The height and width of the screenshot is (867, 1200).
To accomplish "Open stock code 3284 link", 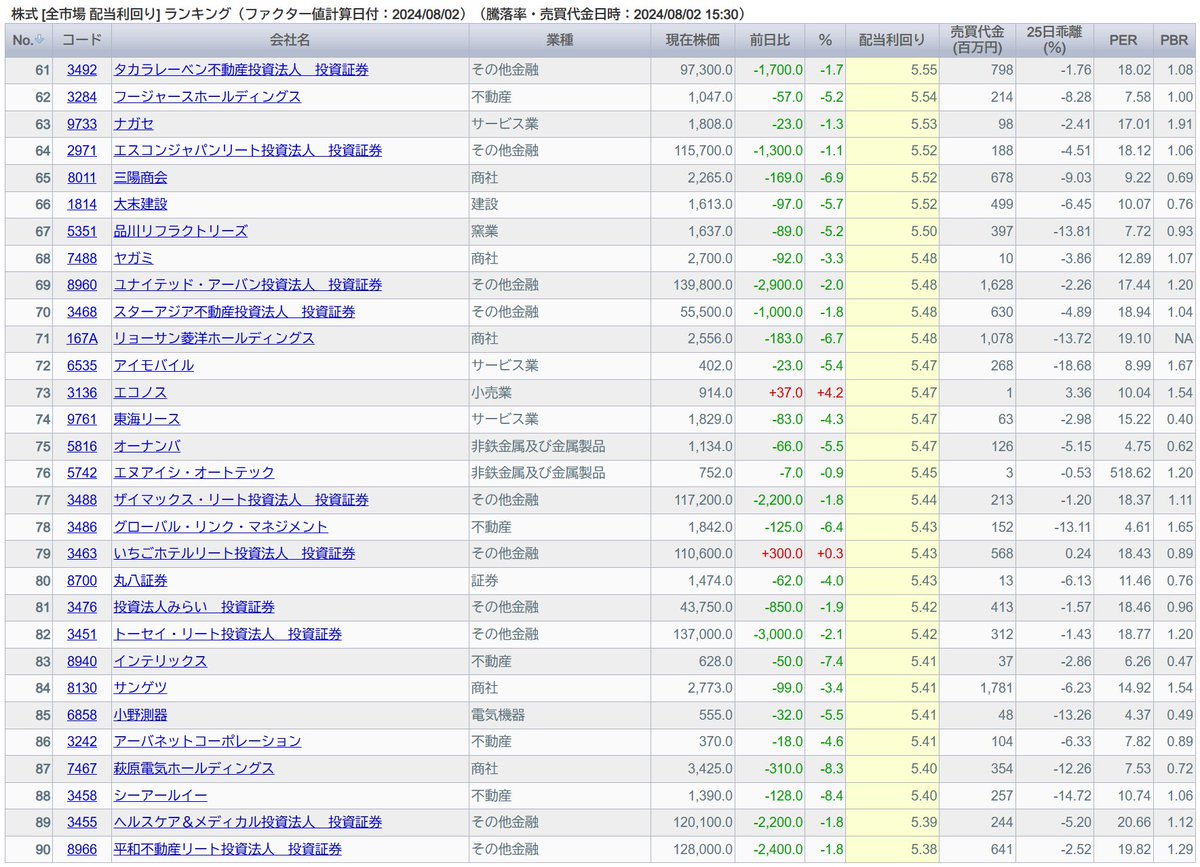I will coord(82,97).
